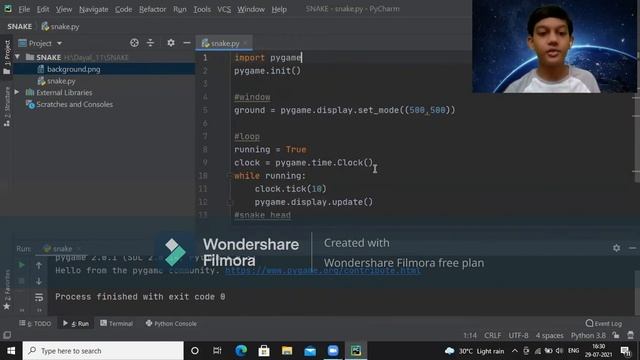Open the Run tool window button

tap(76, 323)
